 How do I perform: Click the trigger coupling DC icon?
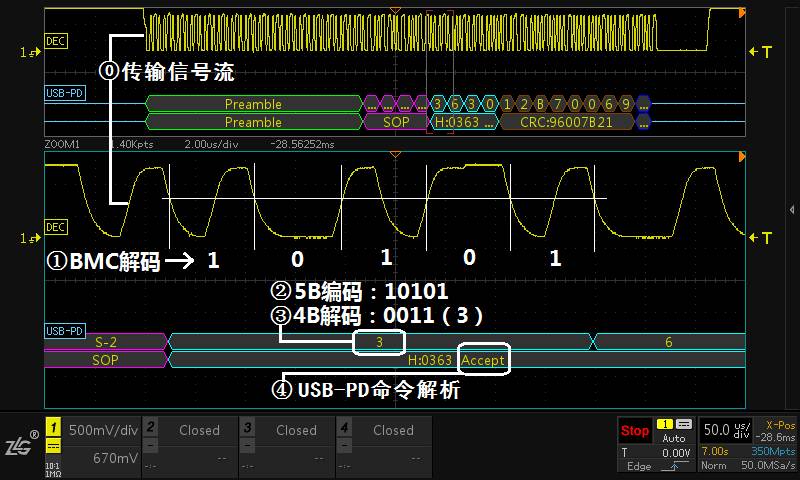coord(684,424)
